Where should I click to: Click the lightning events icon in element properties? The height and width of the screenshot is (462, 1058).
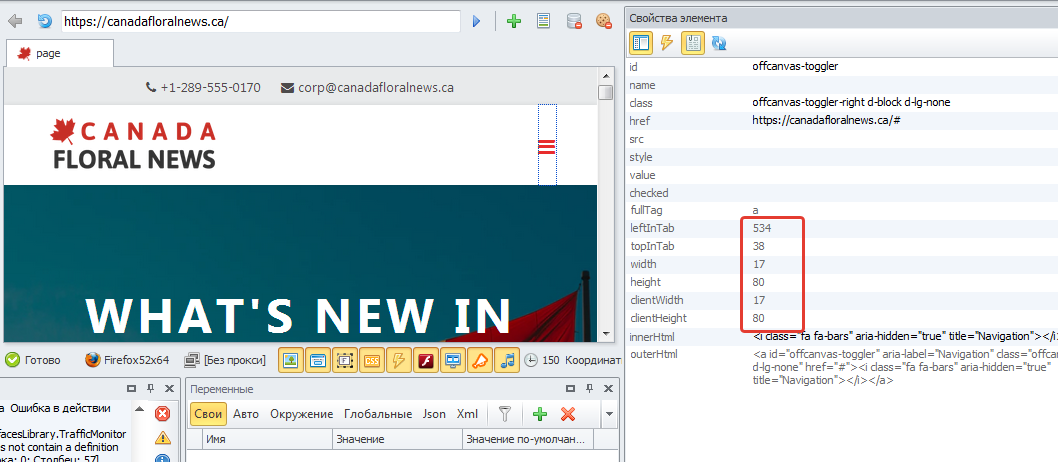click(667, 43)
